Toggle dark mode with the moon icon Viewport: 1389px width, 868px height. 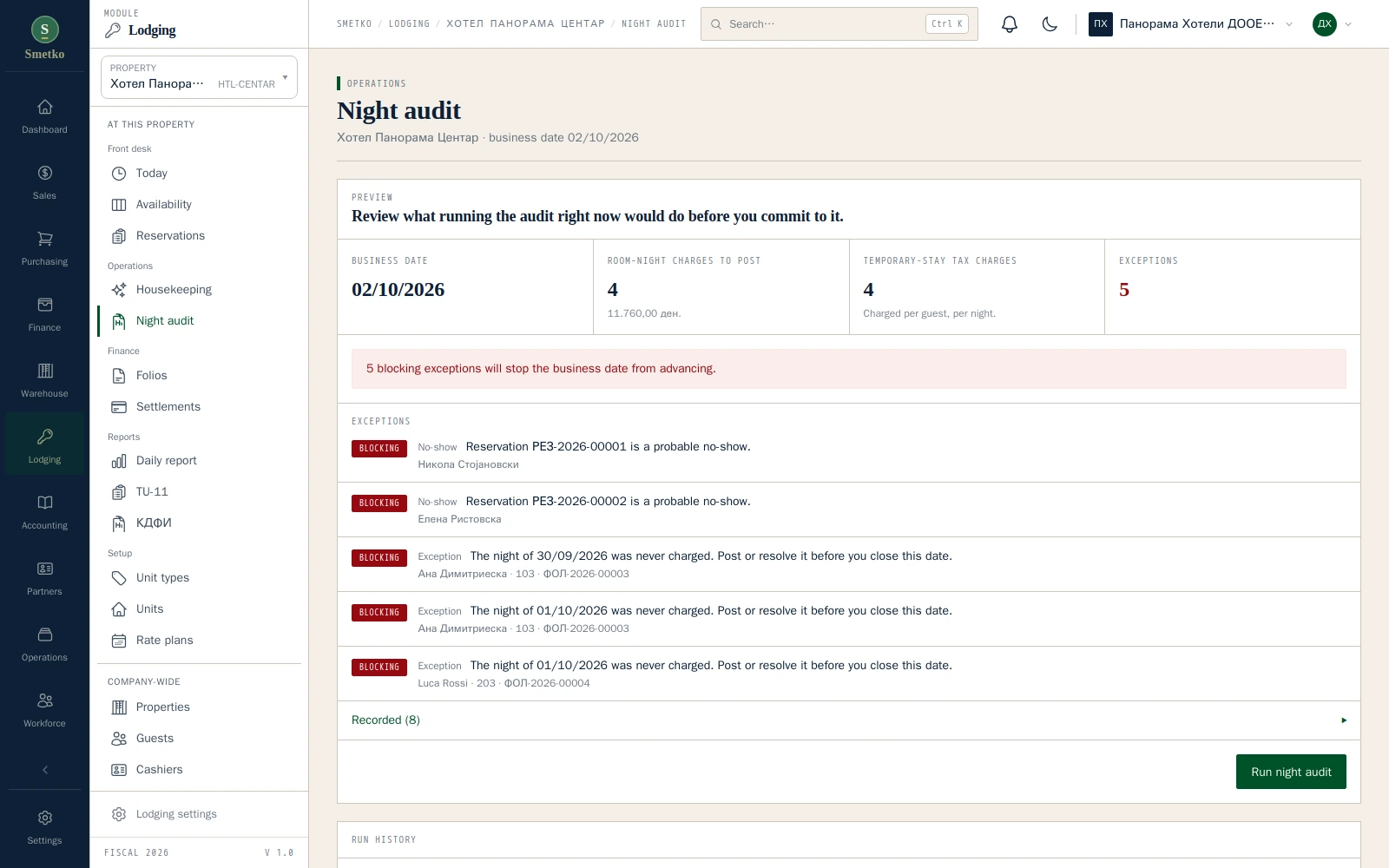(x=1050, y=24)
